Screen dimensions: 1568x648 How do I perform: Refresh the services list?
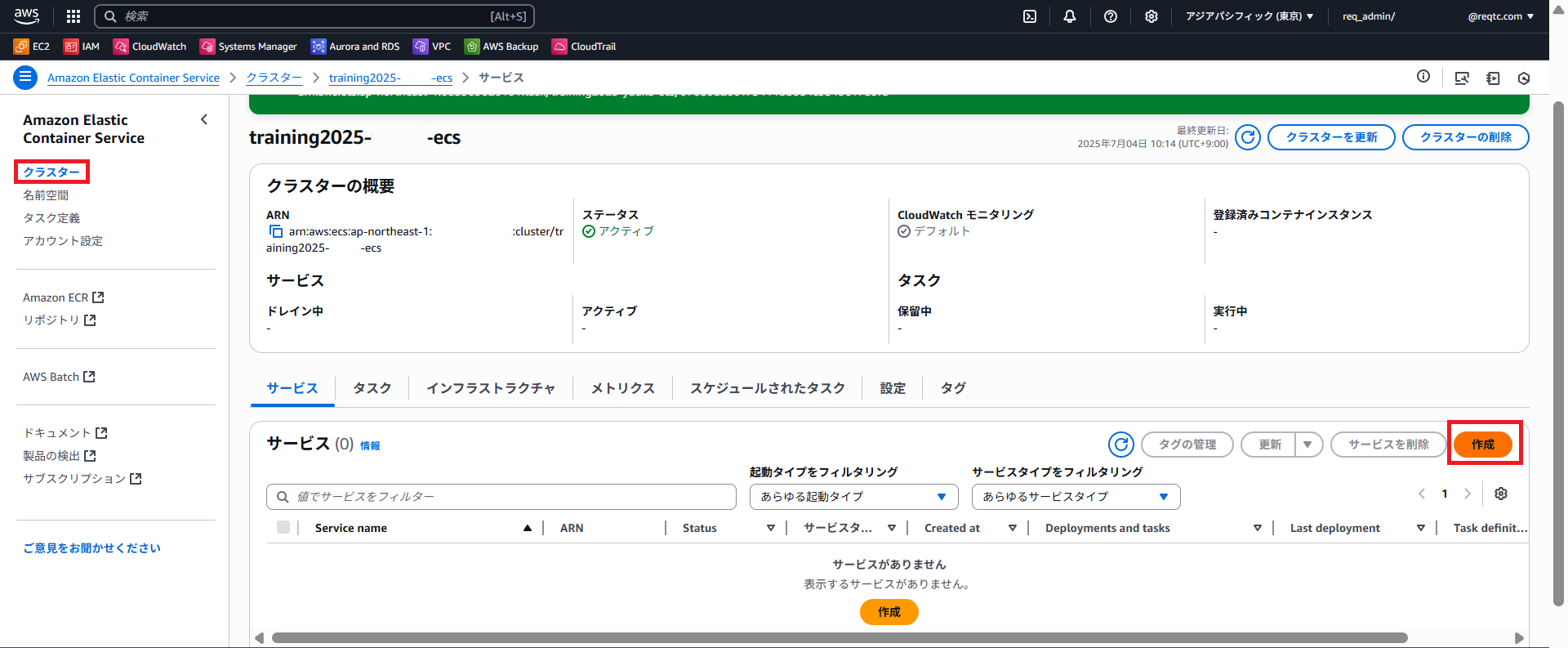click(1121, 445)
